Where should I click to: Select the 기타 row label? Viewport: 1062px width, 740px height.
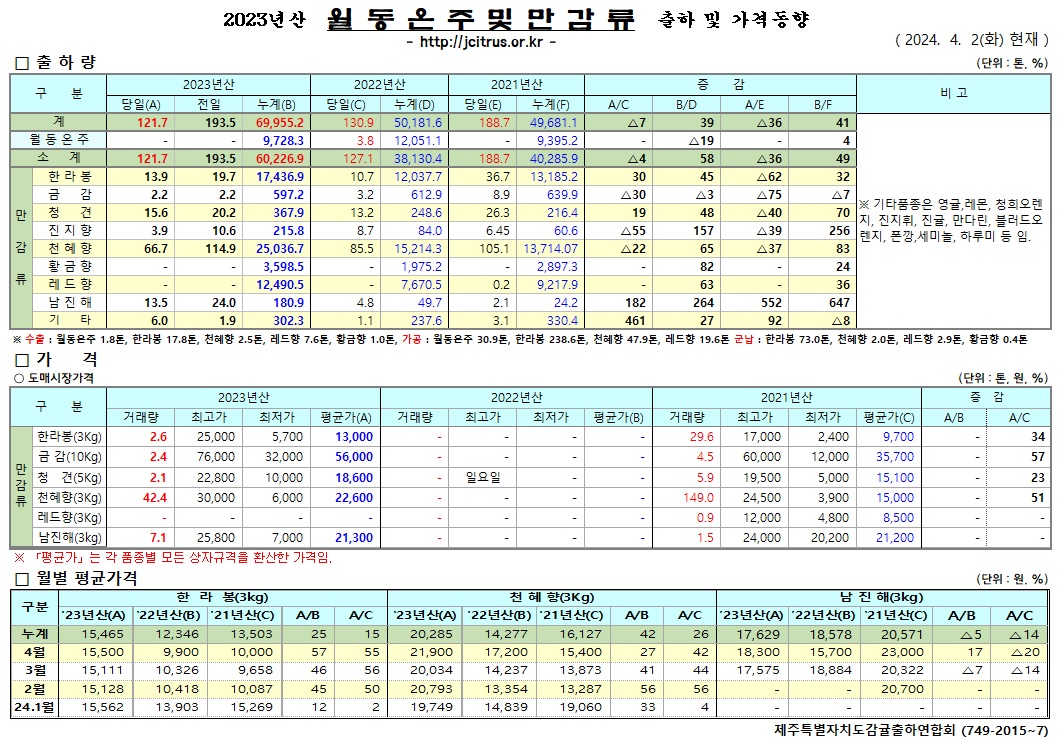pos(70,320)
